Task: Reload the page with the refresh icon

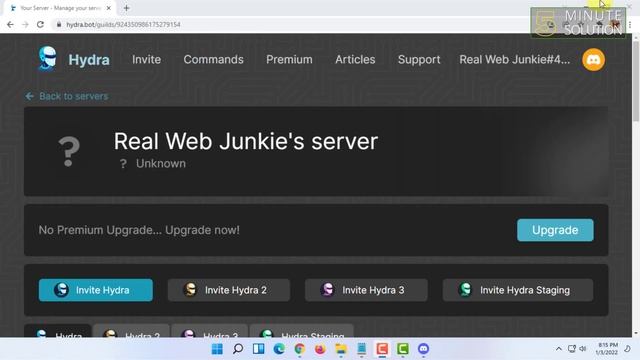Action: click(x=40, y=24)
